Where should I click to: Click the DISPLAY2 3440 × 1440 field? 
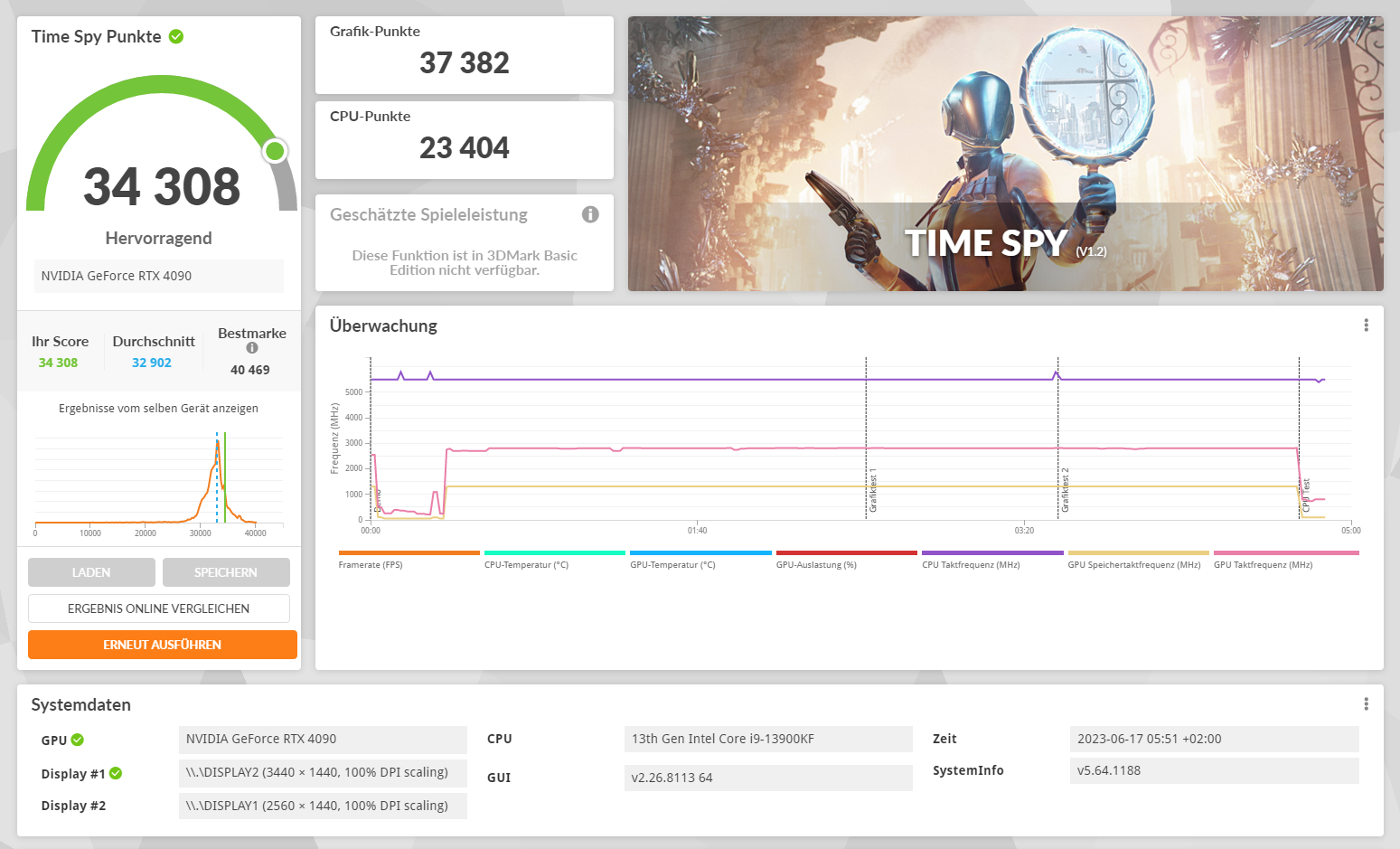pos(323,773)
